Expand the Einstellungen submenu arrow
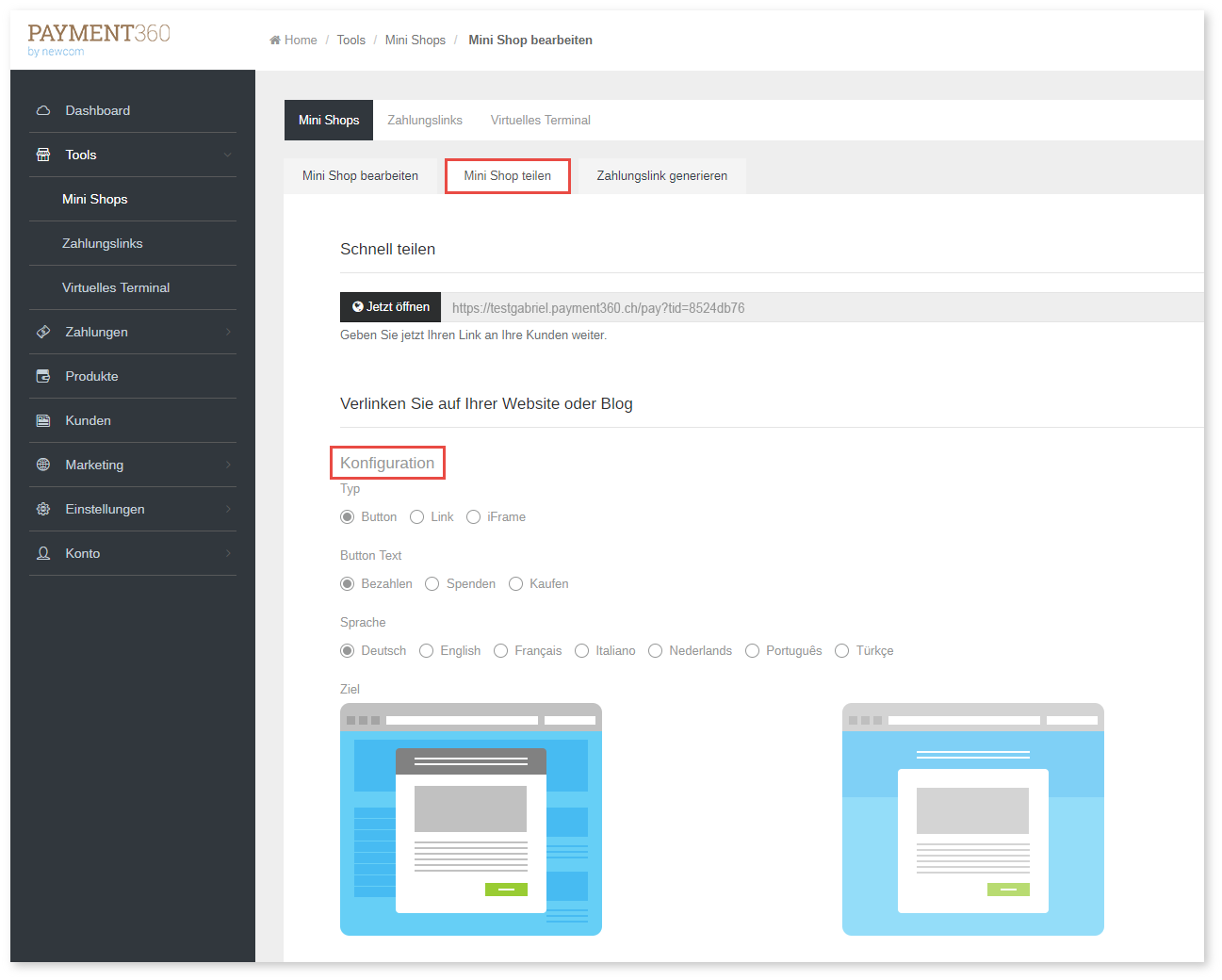Screen dimensions: 1222x980 [227, 509]
